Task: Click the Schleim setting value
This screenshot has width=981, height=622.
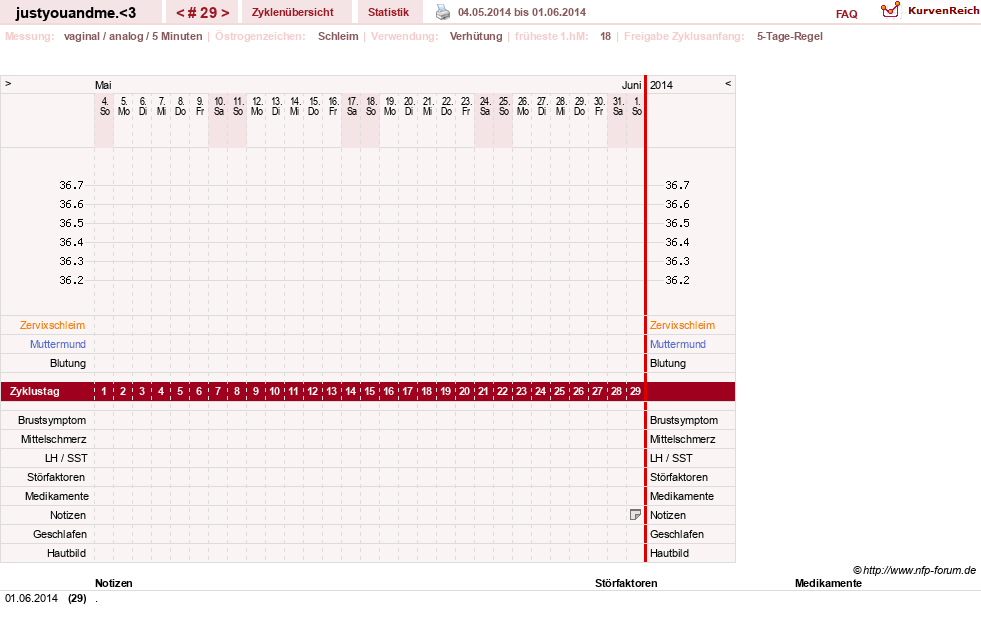Action: click(x=338, y=36)
